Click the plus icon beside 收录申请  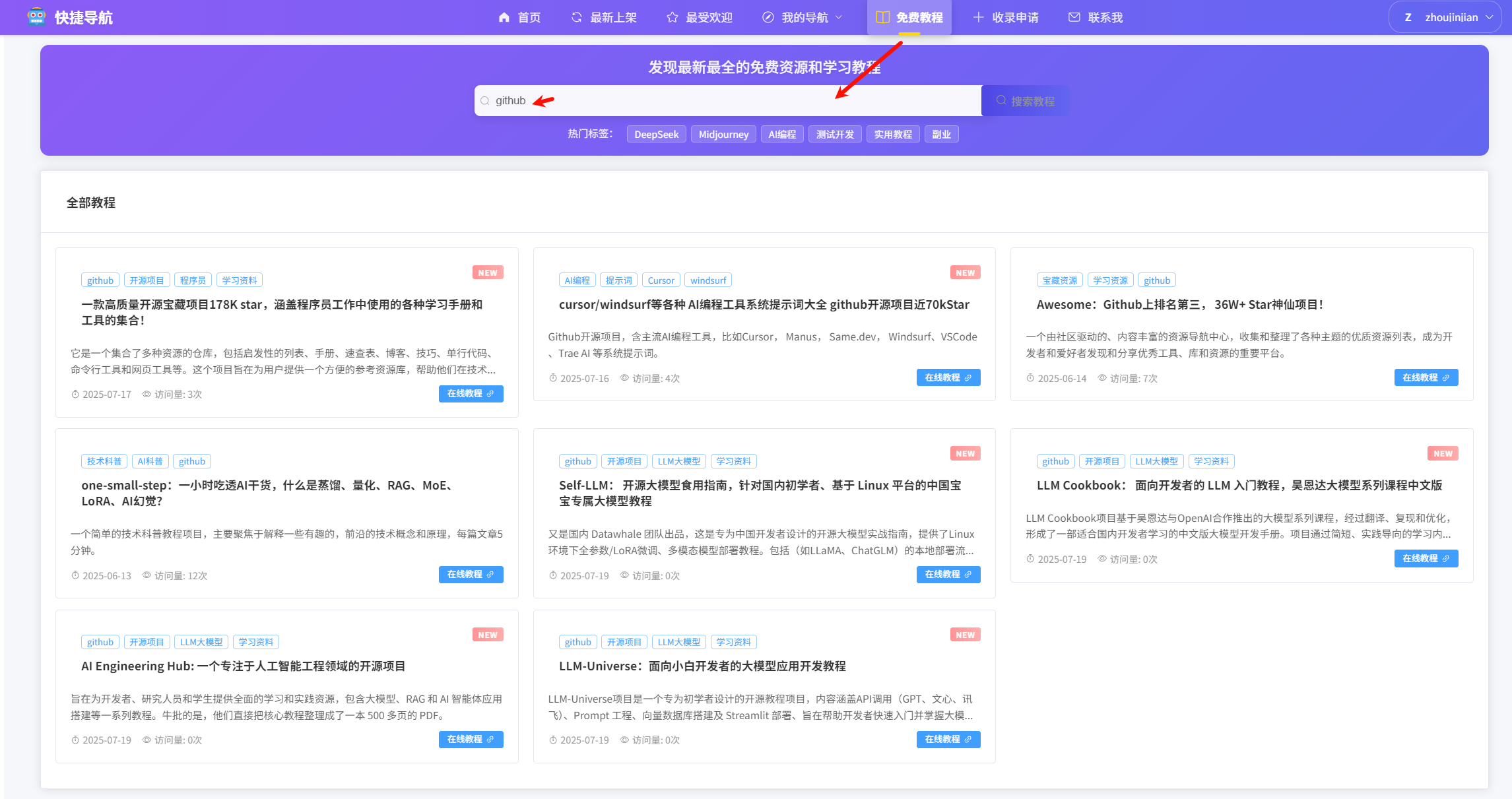pos(979,17)
